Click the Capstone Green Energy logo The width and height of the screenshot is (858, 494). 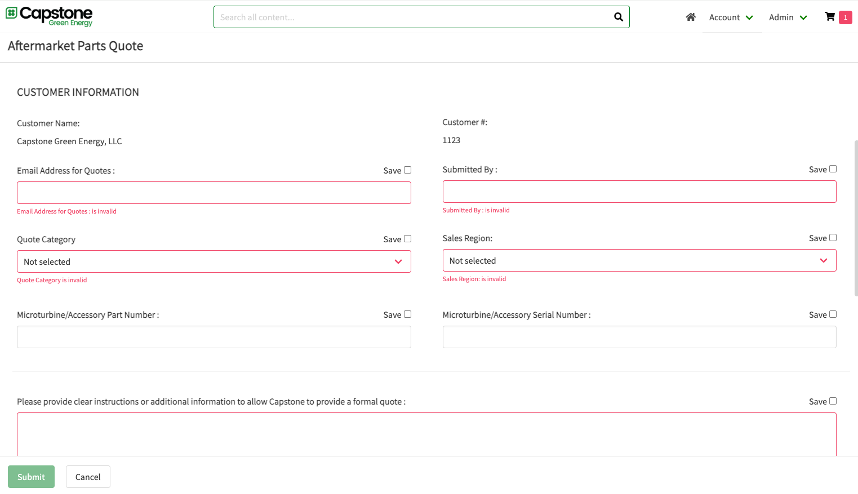[49, 16]
